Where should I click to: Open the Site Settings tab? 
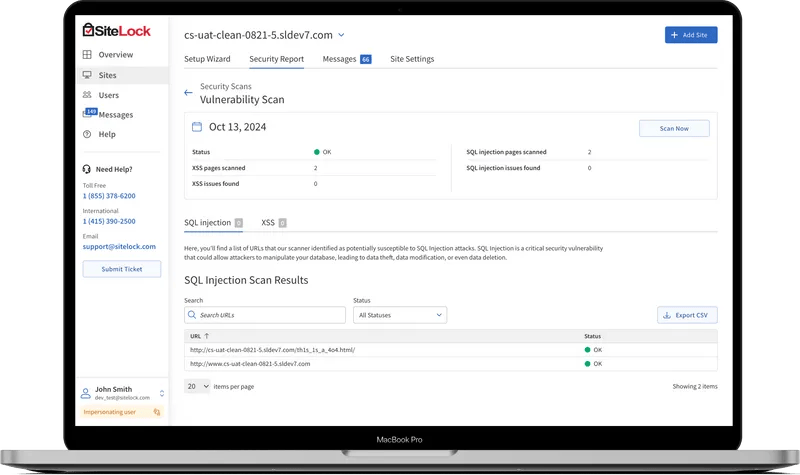[412, 59]
